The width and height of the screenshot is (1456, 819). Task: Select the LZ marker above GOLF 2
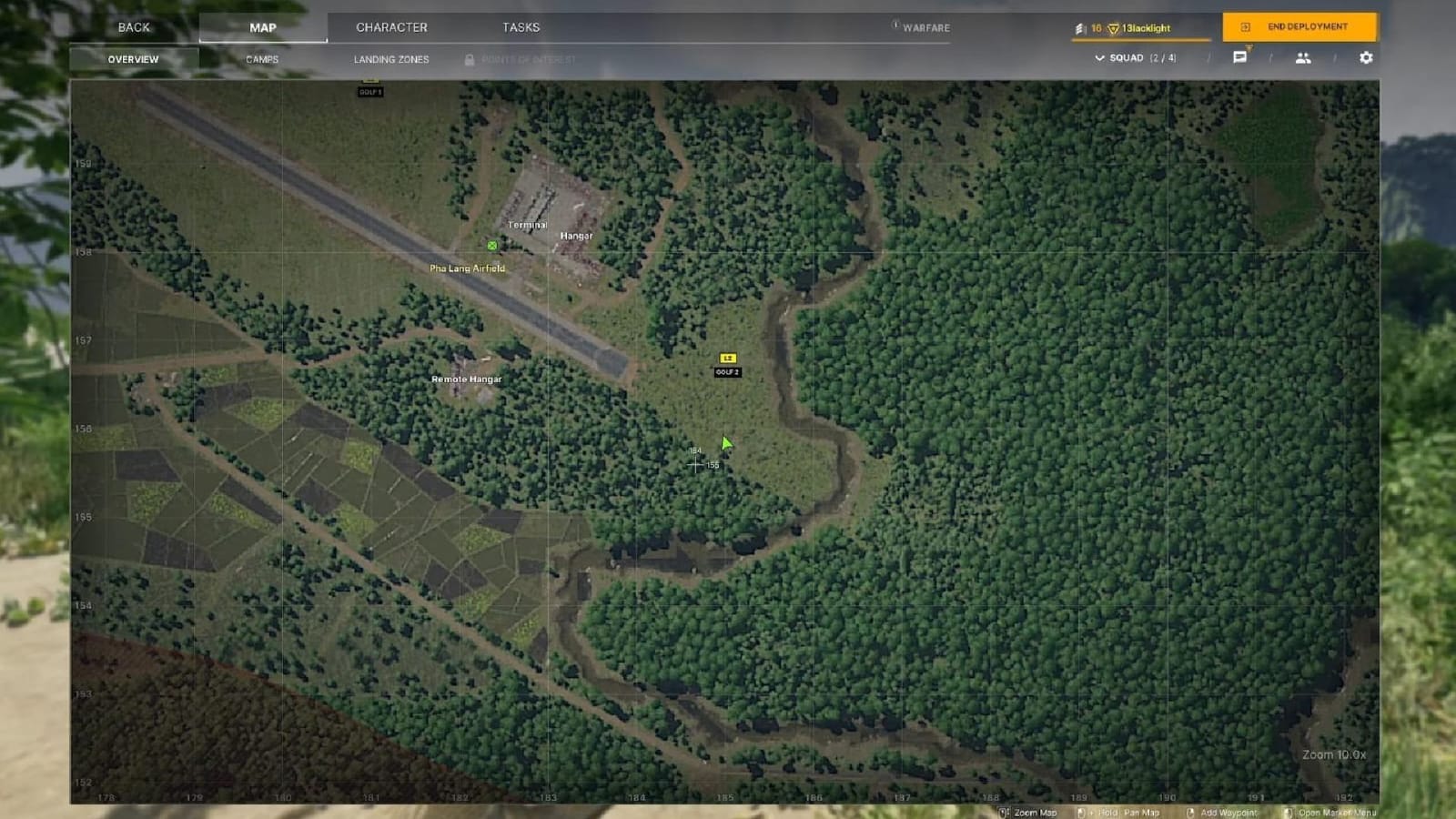(x=727, y=358)
